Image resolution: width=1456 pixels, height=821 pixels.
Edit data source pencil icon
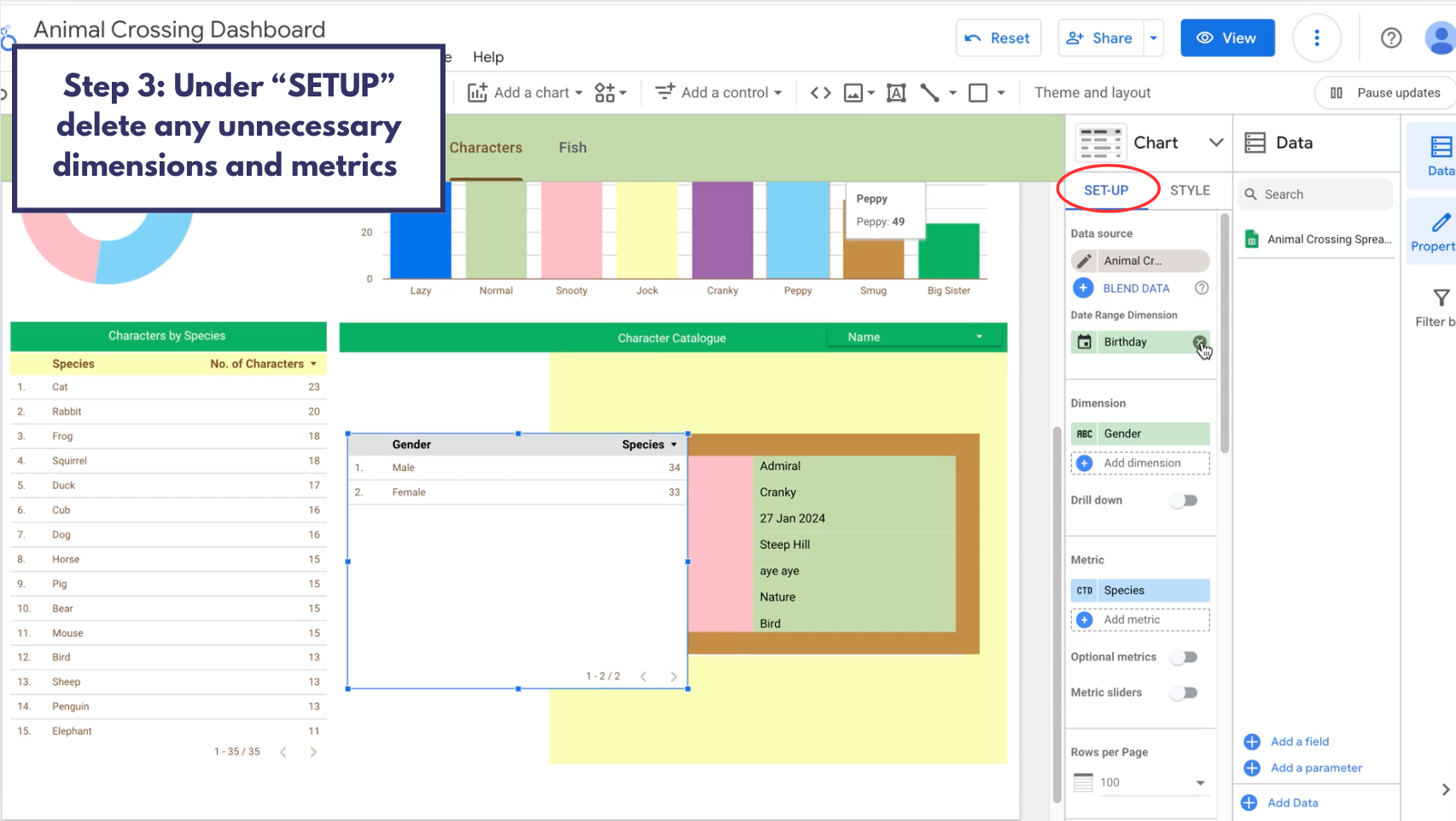click(x=1084, y=261)
